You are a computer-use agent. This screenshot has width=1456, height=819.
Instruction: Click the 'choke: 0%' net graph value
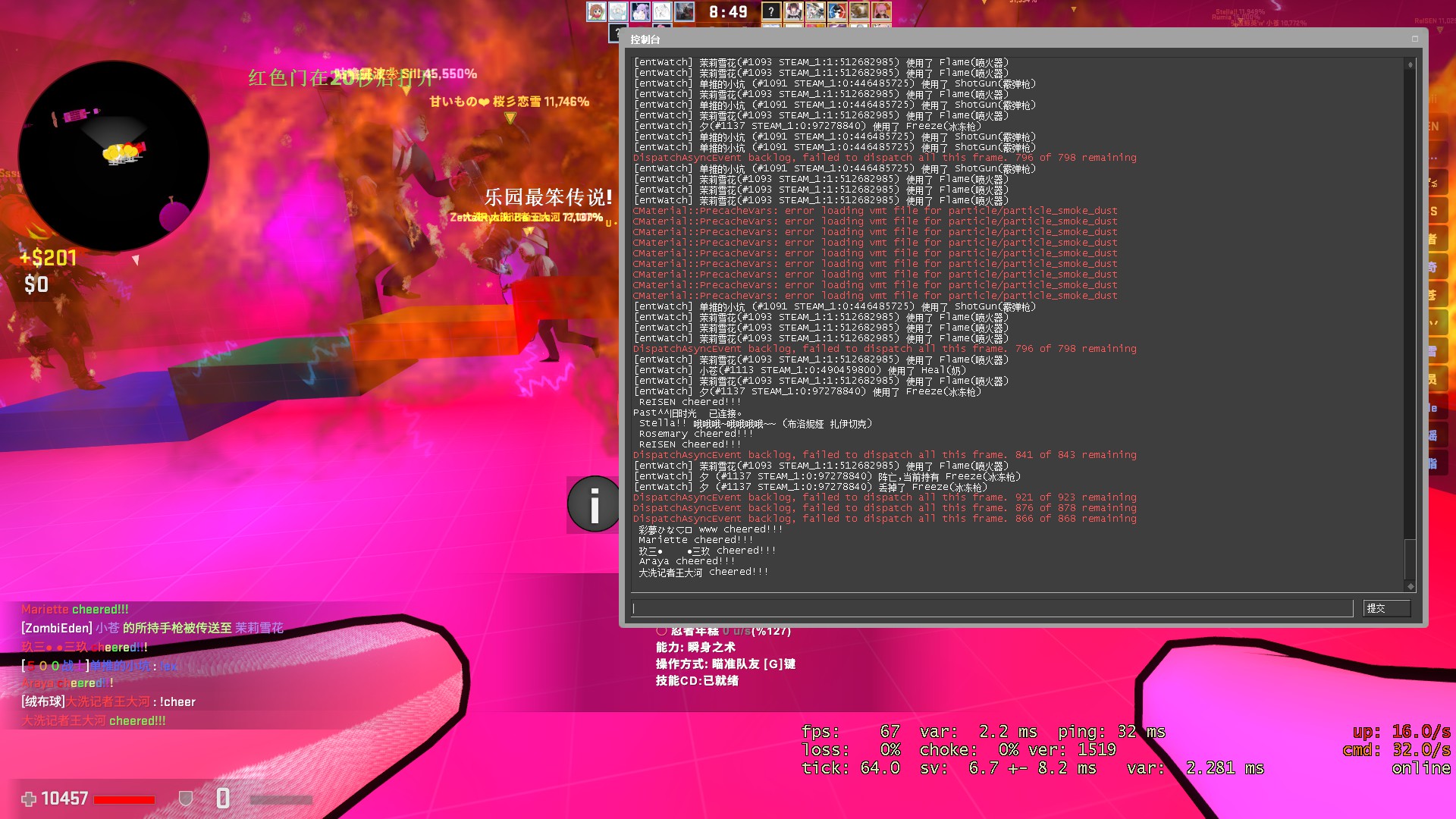[x=969, y=750]
